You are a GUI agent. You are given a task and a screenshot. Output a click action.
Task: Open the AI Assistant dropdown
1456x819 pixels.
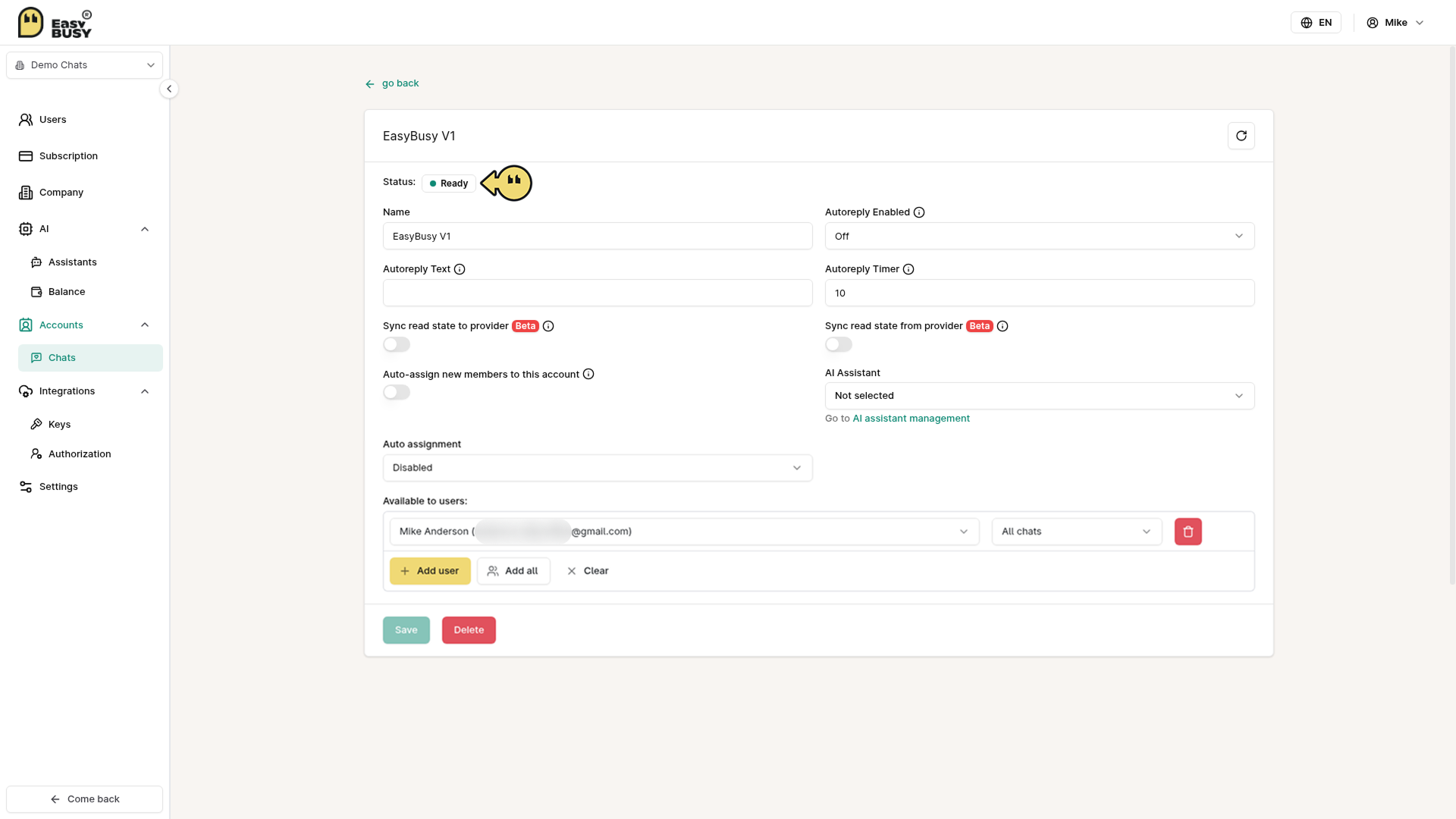pos(1040,396)
